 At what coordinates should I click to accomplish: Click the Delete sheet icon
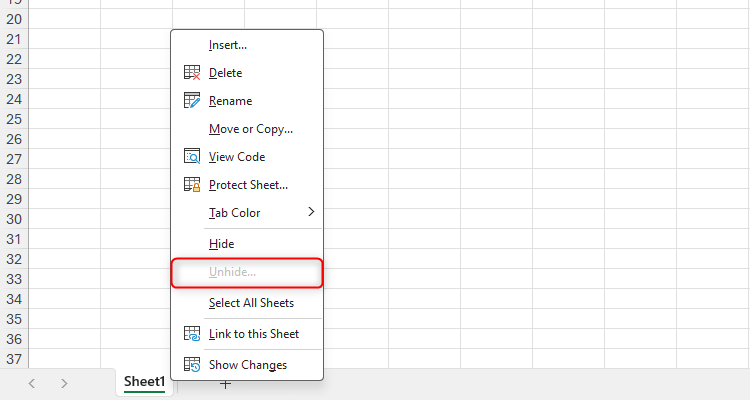[192, 73]
